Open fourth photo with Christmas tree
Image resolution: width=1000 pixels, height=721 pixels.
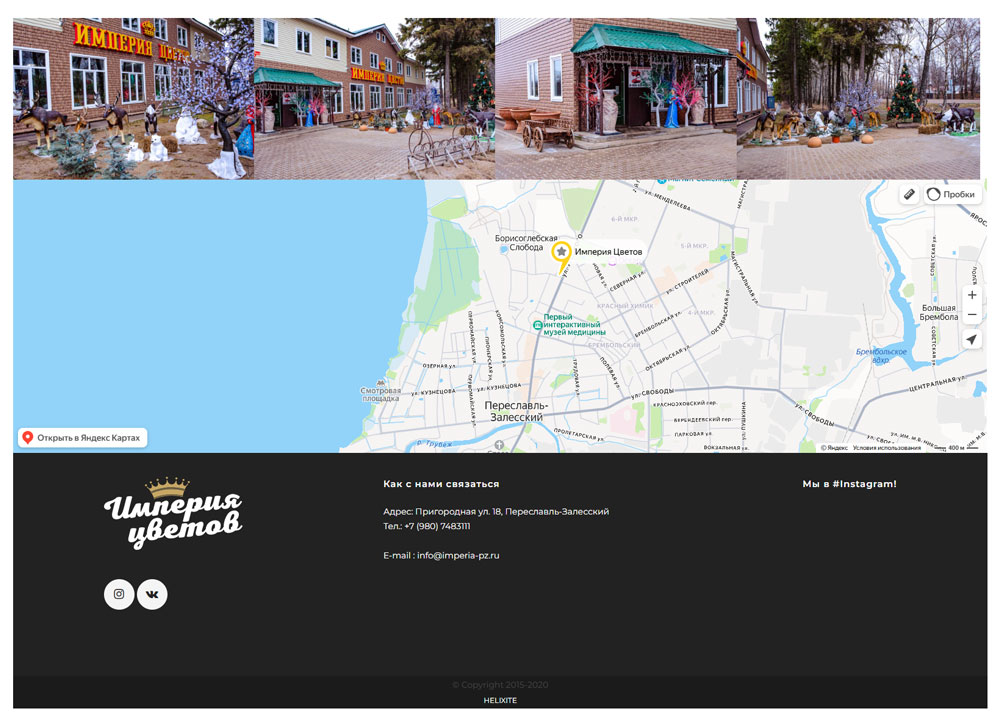pyautogui.click(x=858, y=98)
